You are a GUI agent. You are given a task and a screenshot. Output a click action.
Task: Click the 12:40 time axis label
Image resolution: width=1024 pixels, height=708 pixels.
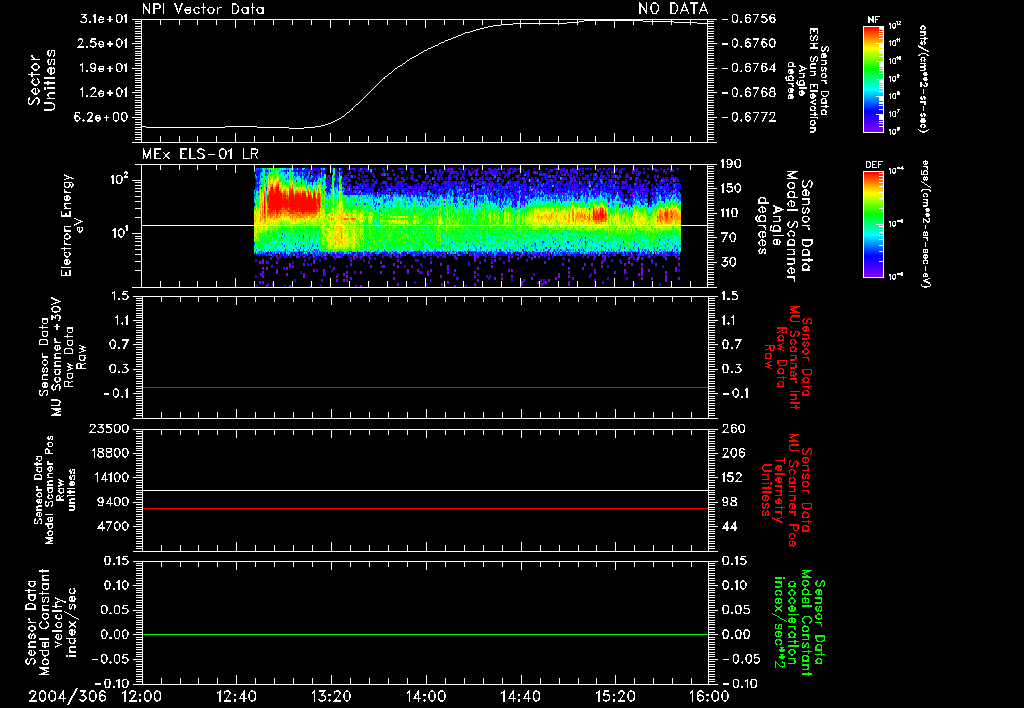click(236, 696)
